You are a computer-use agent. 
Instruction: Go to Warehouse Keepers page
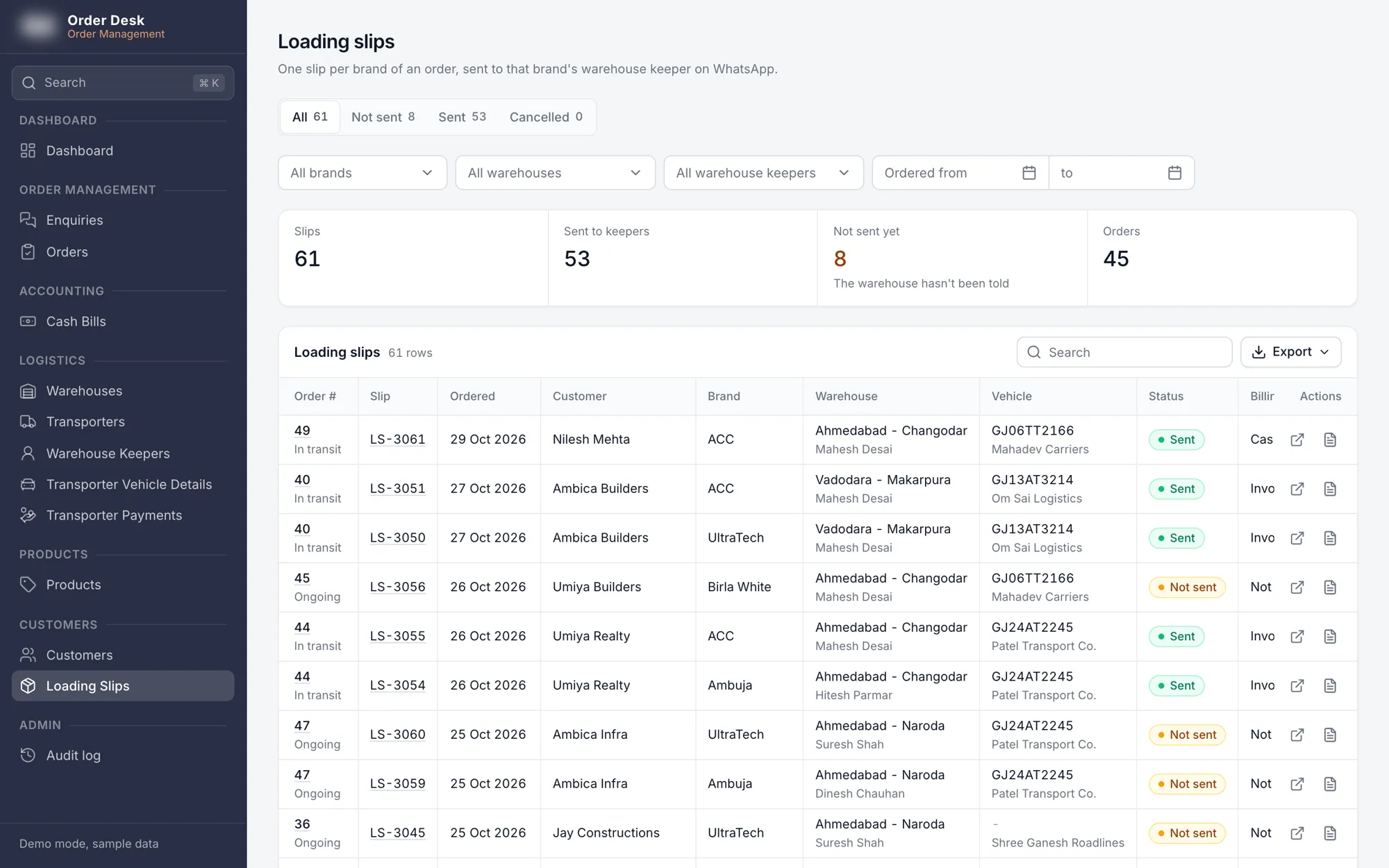[x=123, y=453]
